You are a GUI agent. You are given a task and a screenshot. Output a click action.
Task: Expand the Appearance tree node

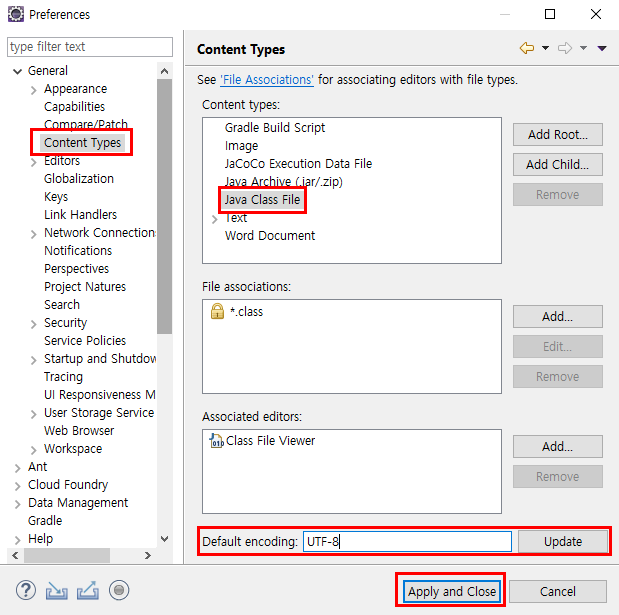pyautogui.click(x=34, y=90)
